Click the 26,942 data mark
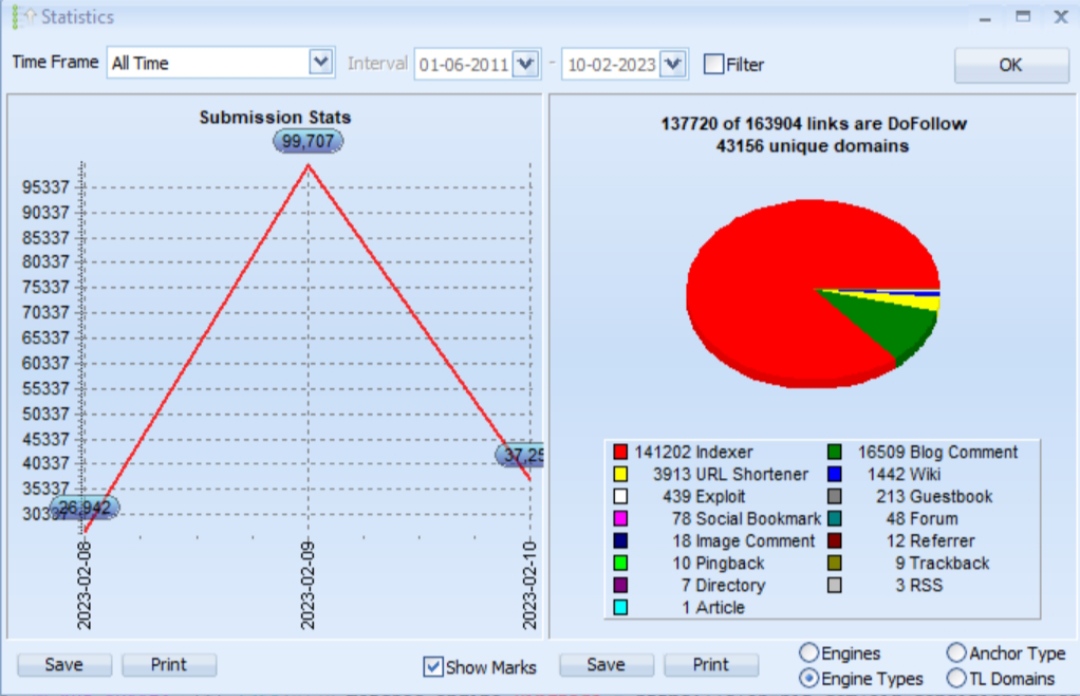1080x696 pixels. pos(84,508)
